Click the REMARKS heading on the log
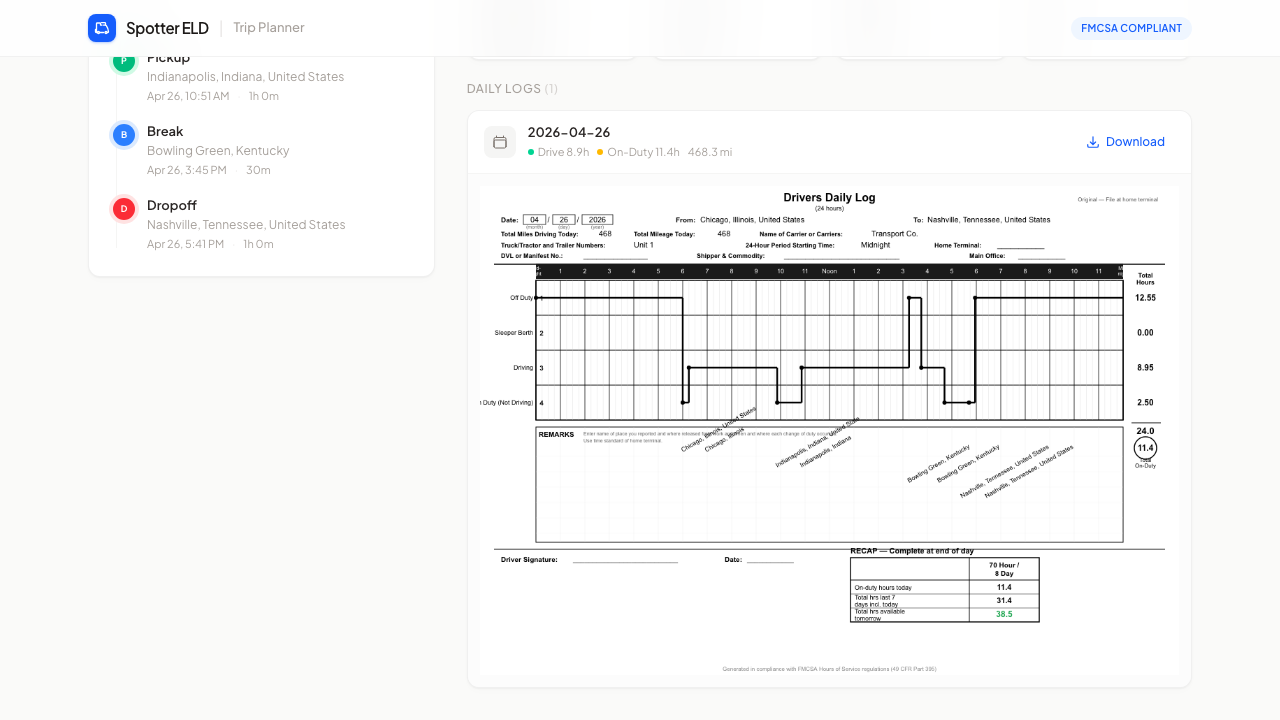This screenshot has height=720, width=1280. pos(556,435)
